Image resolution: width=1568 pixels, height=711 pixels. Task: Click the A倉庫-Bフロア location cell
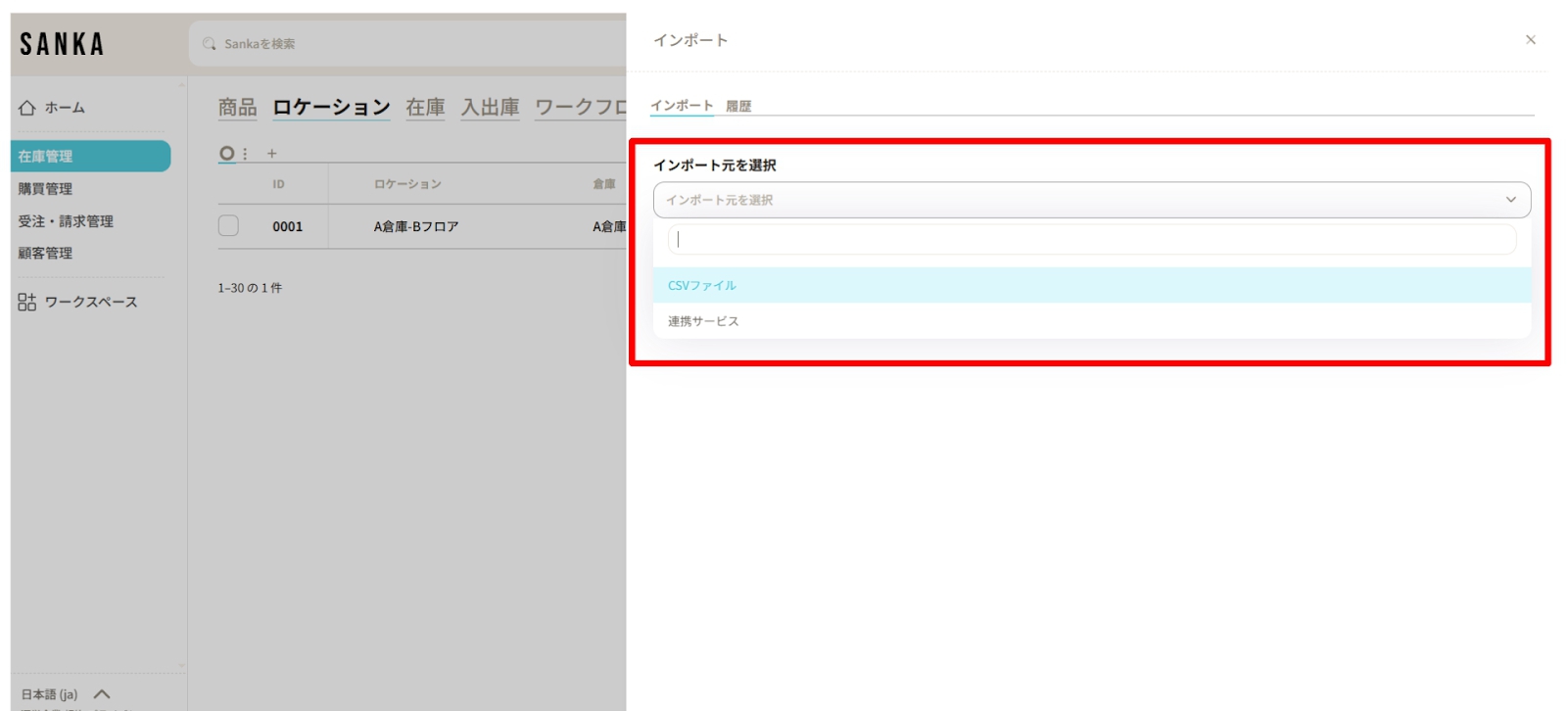click(416, 226)
